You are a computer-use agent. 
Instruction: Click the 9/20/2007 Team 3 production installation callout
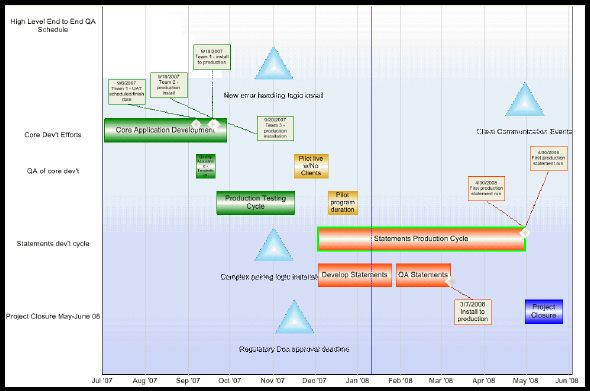coord(275,128)
